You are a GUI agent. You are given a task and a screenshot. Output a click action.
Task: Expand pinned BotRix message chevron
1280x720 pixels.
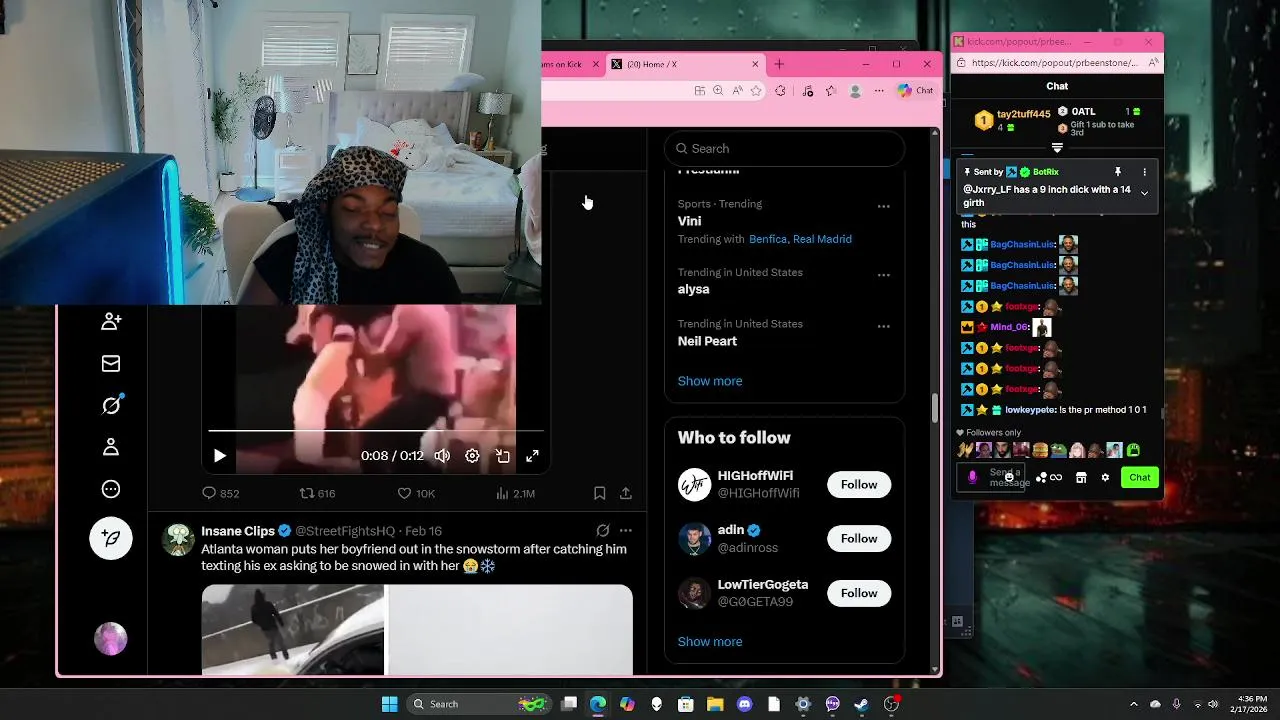[x=1144, y=193]
